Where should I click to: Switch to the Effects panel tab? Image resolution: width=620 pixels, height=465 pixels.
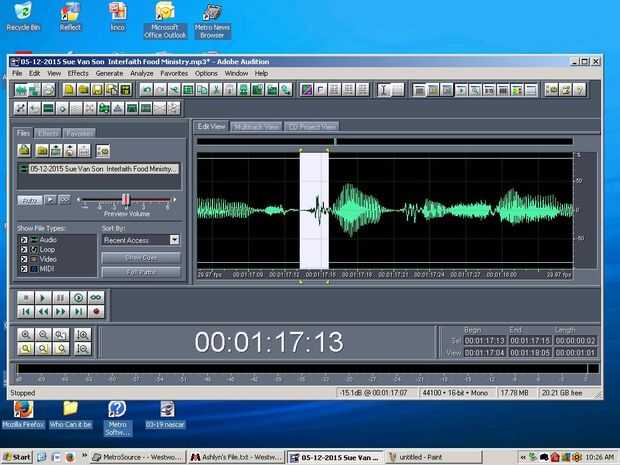(48, 133)
